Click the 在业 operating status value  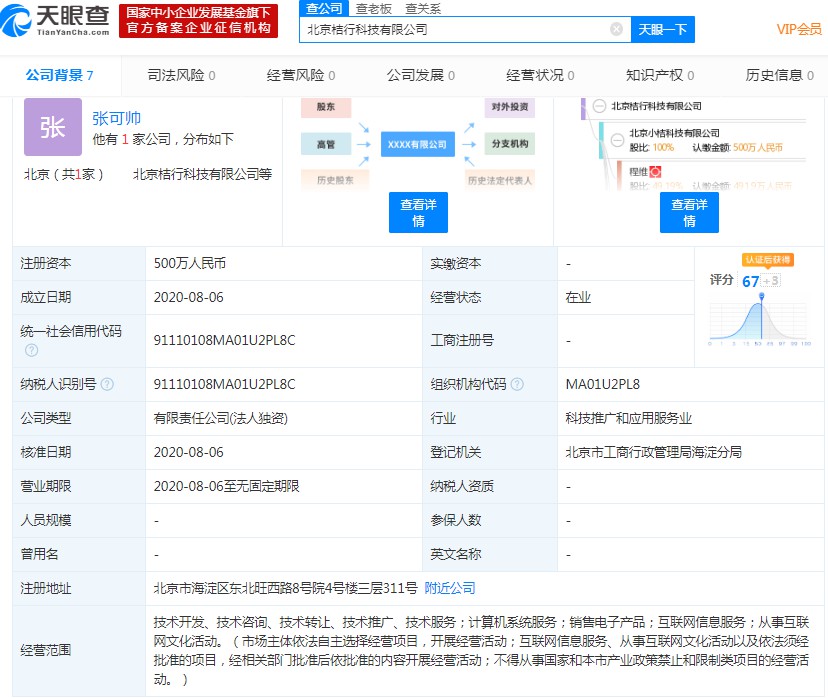tap(578, 297)
